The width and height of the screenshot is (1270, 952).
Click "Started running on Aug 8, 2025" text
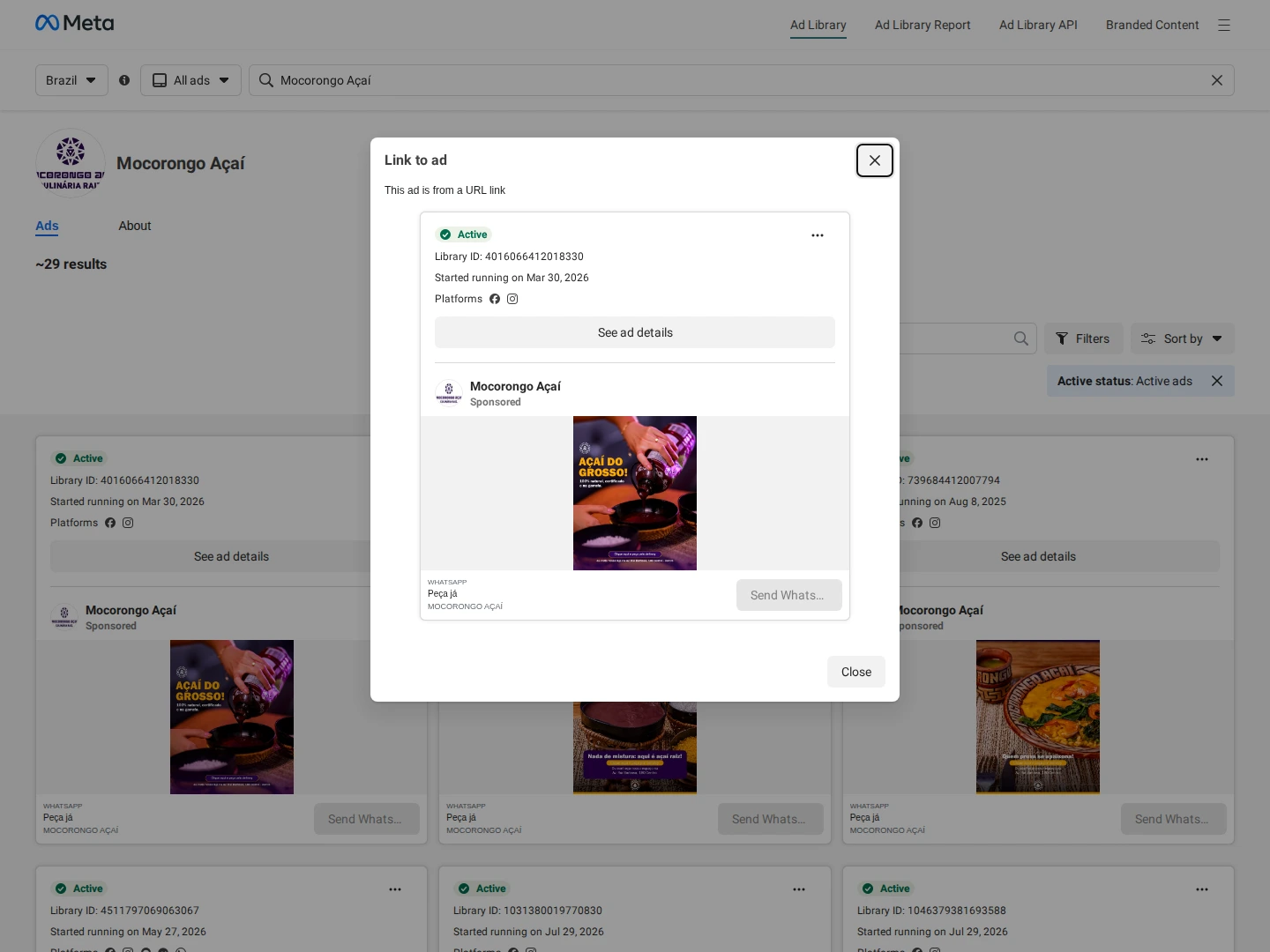coord(952,502)
